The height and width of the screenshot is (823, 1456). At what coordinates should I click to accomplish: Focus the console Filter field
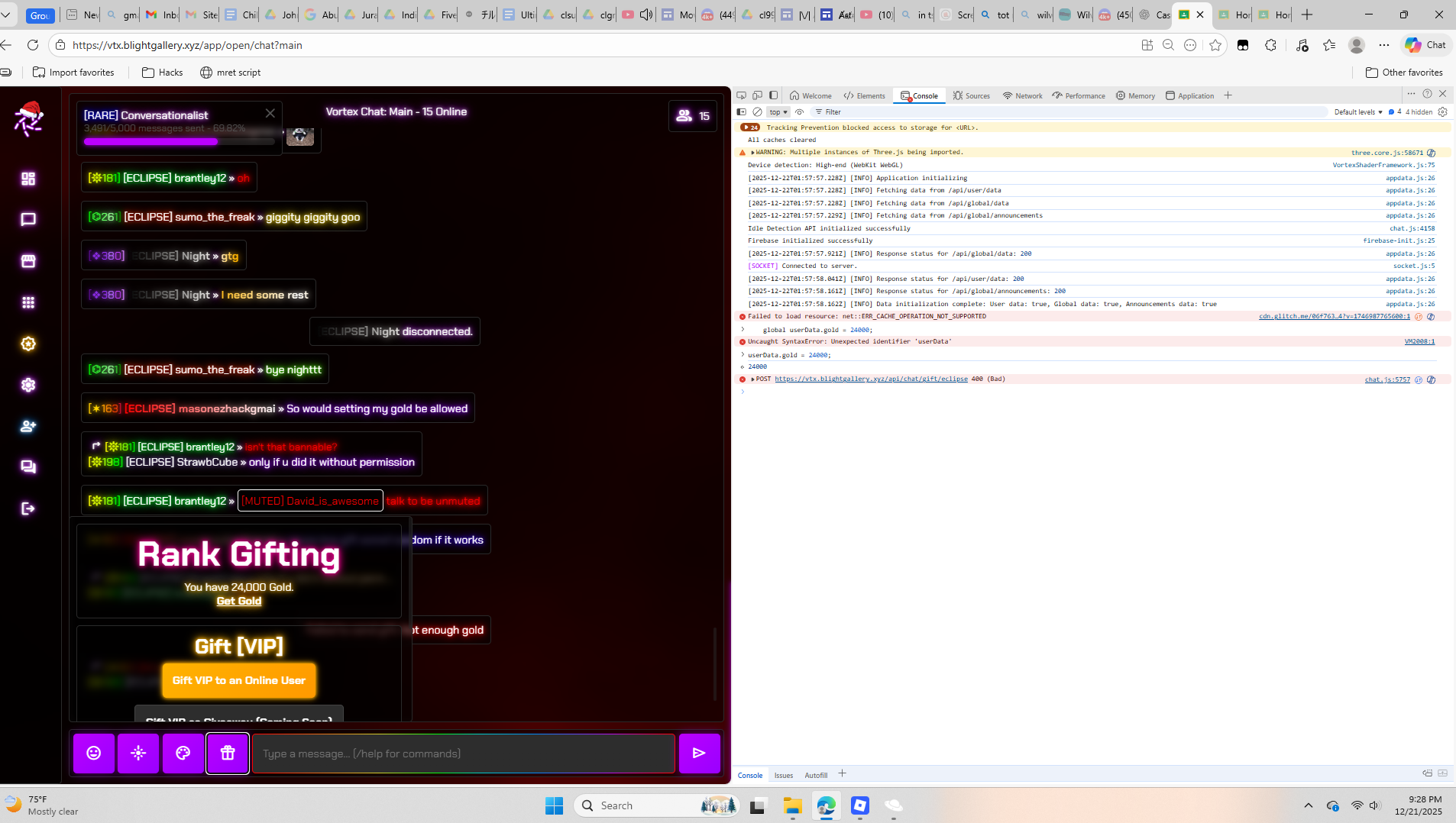click(1069, 112)
